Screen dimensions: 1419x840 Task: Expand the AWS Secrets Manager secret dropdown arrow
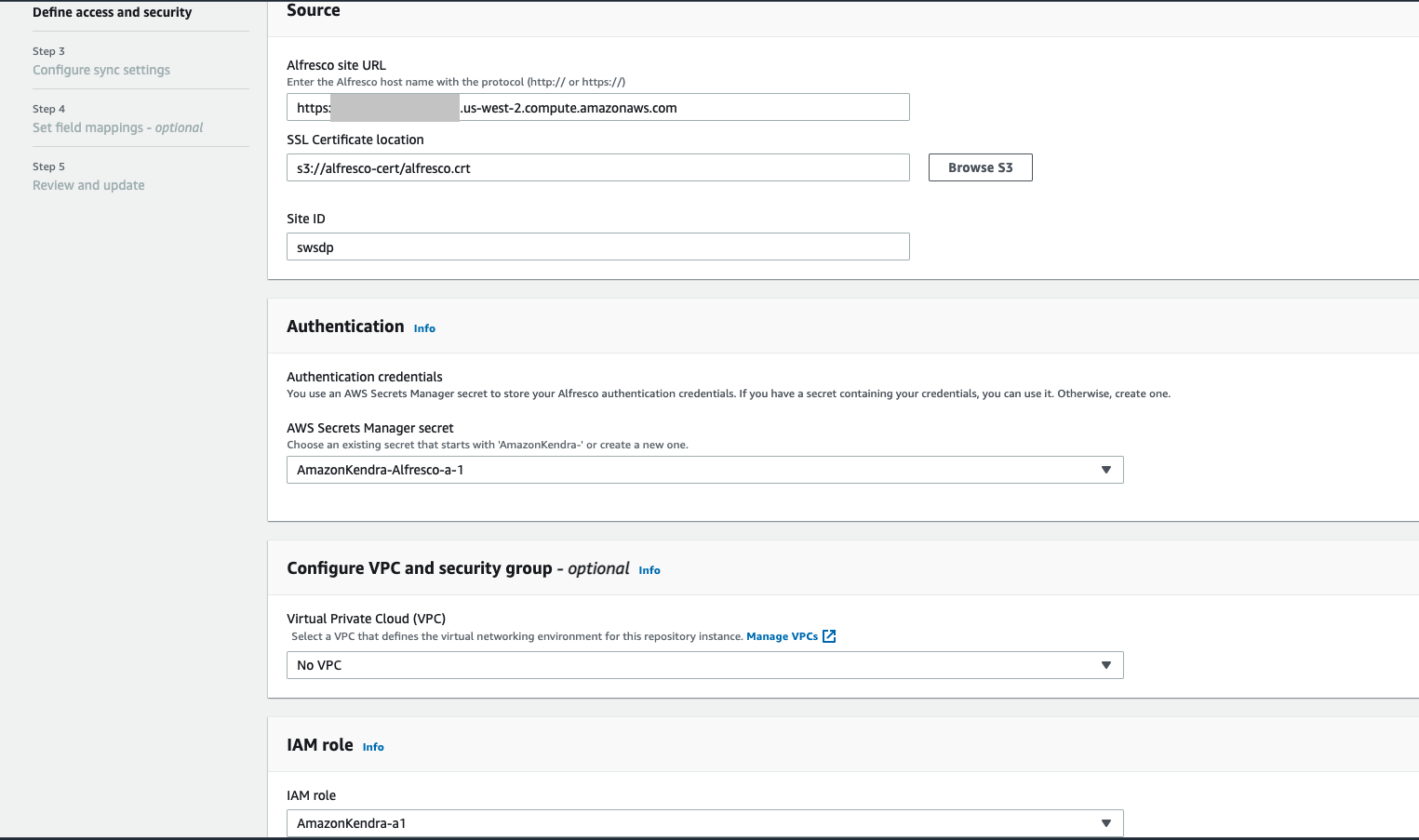point(1105,470)
